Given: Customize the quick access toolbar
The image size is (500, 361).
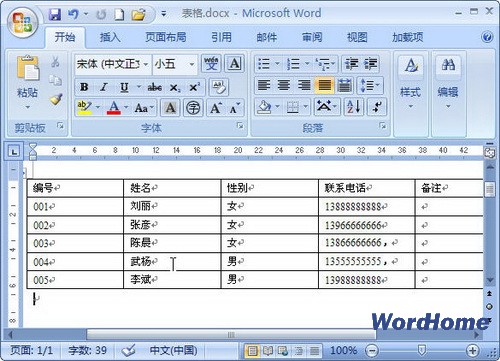Looking at the screenshot, I should (x=163, y=14).
